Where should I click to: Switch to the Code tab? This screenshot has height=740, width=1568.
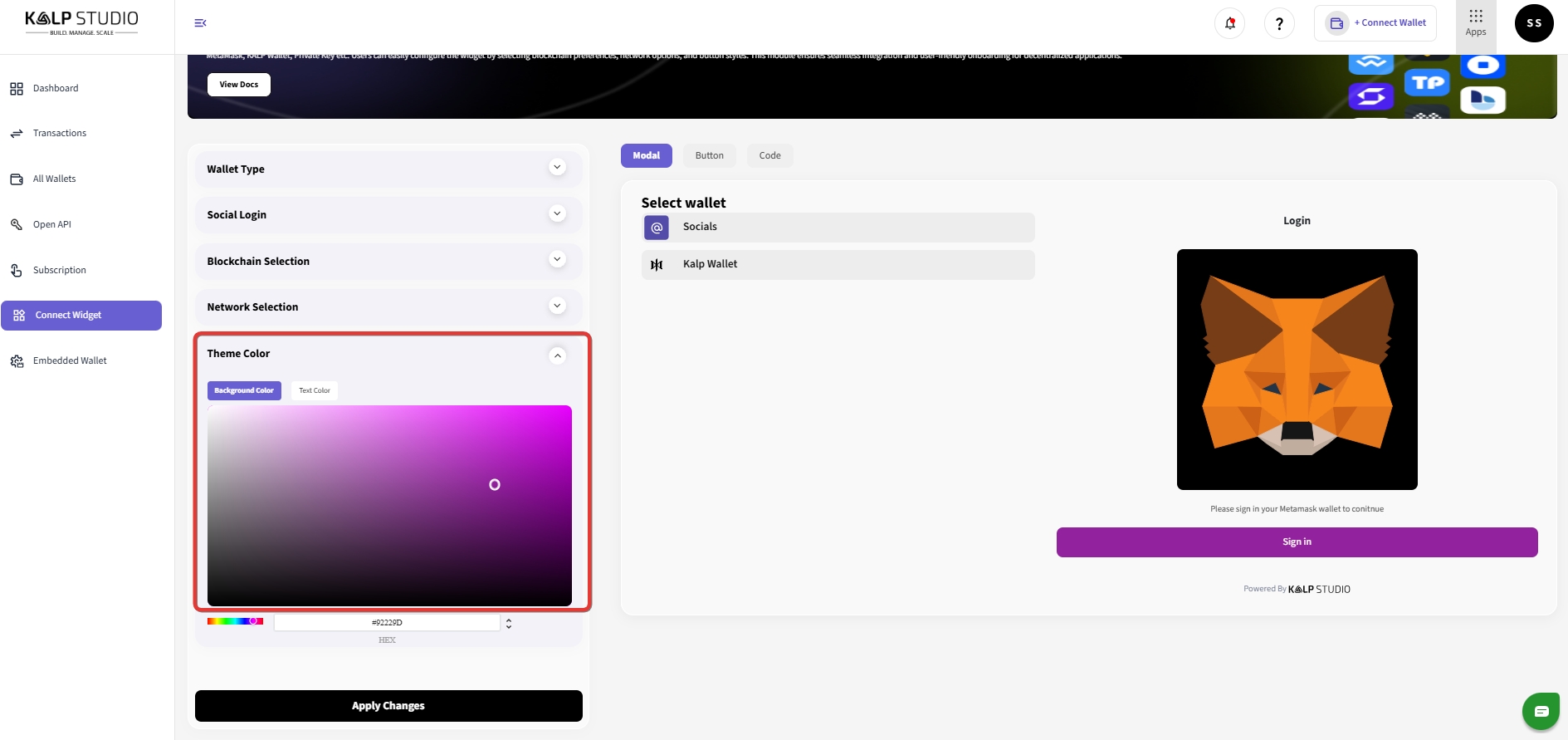[x=769, y=155]
